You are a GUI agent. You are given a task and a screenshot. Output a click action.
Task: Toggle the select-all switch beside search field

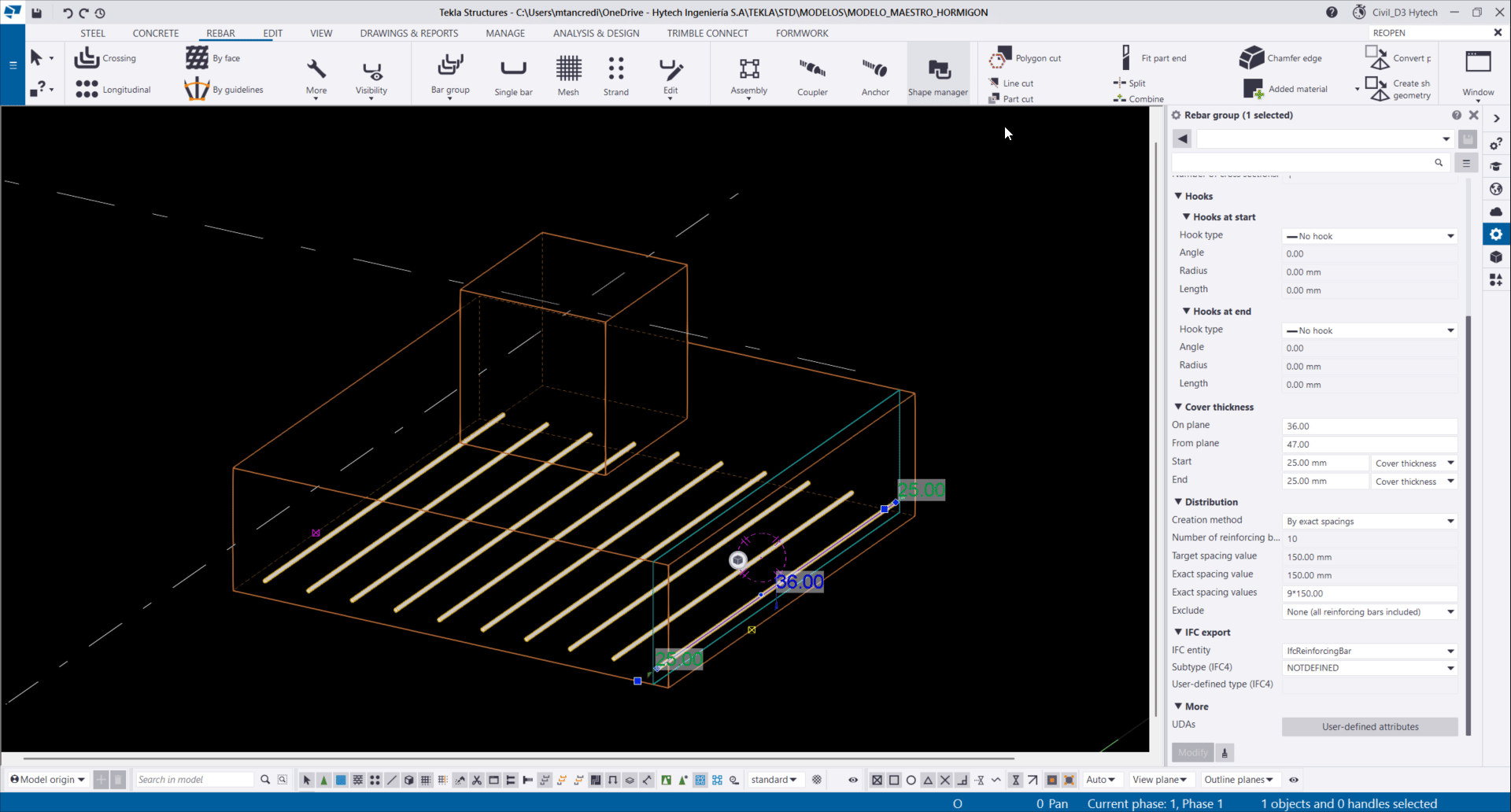[1465, 163]
